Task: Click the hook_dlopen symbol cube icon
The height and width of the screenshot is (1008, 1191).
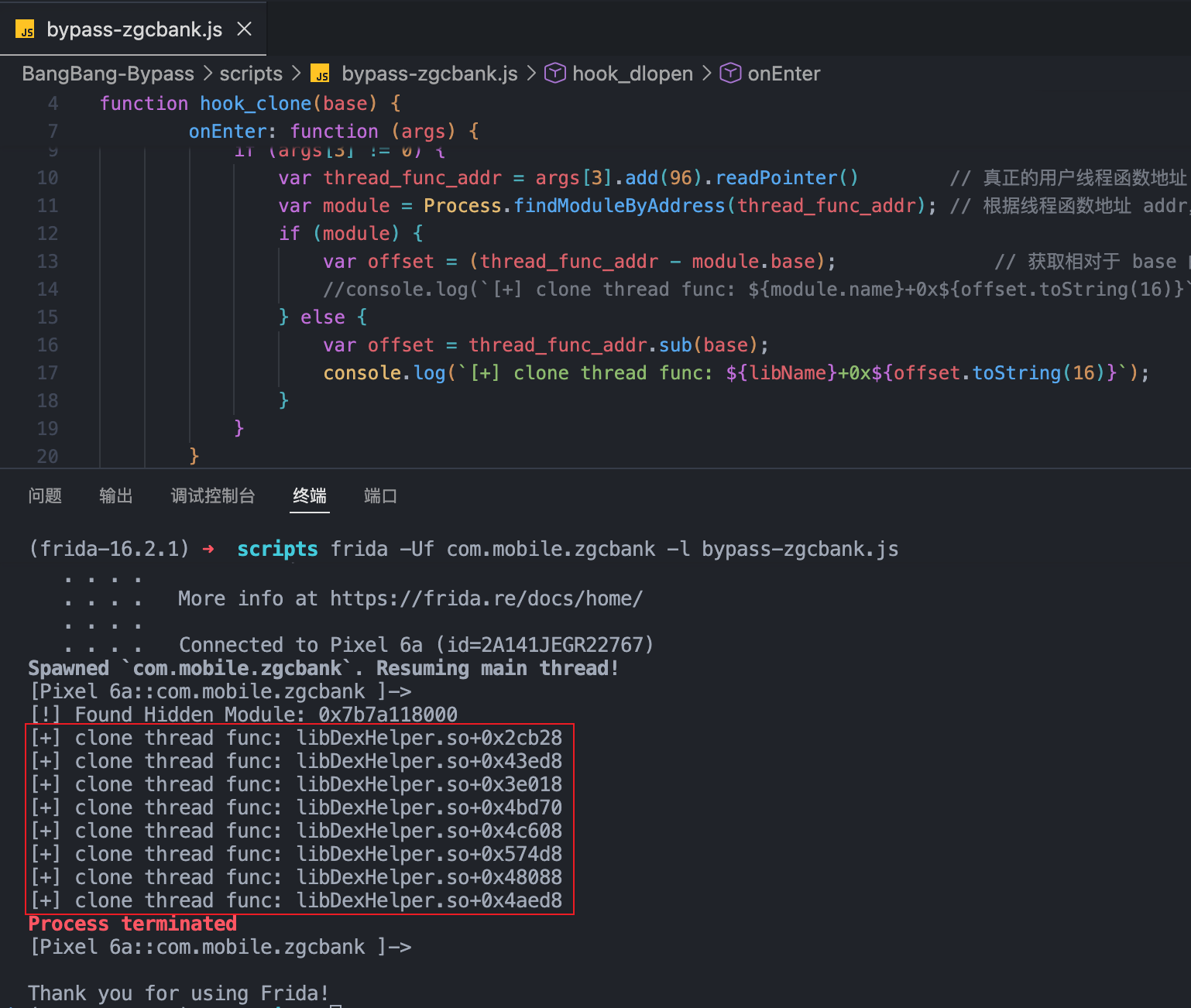Action: 555,74
